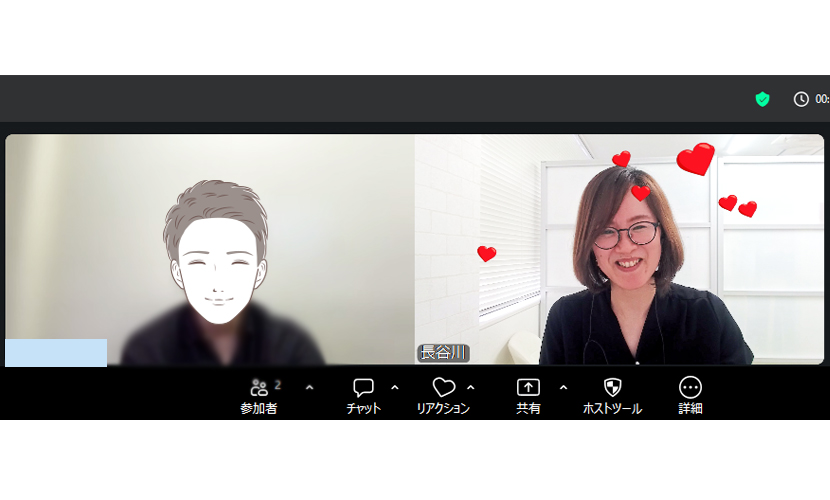The height and width of the screenshot is (500, 830).
Task: Select the video tile of 長谷川
Action: (619, 250)
